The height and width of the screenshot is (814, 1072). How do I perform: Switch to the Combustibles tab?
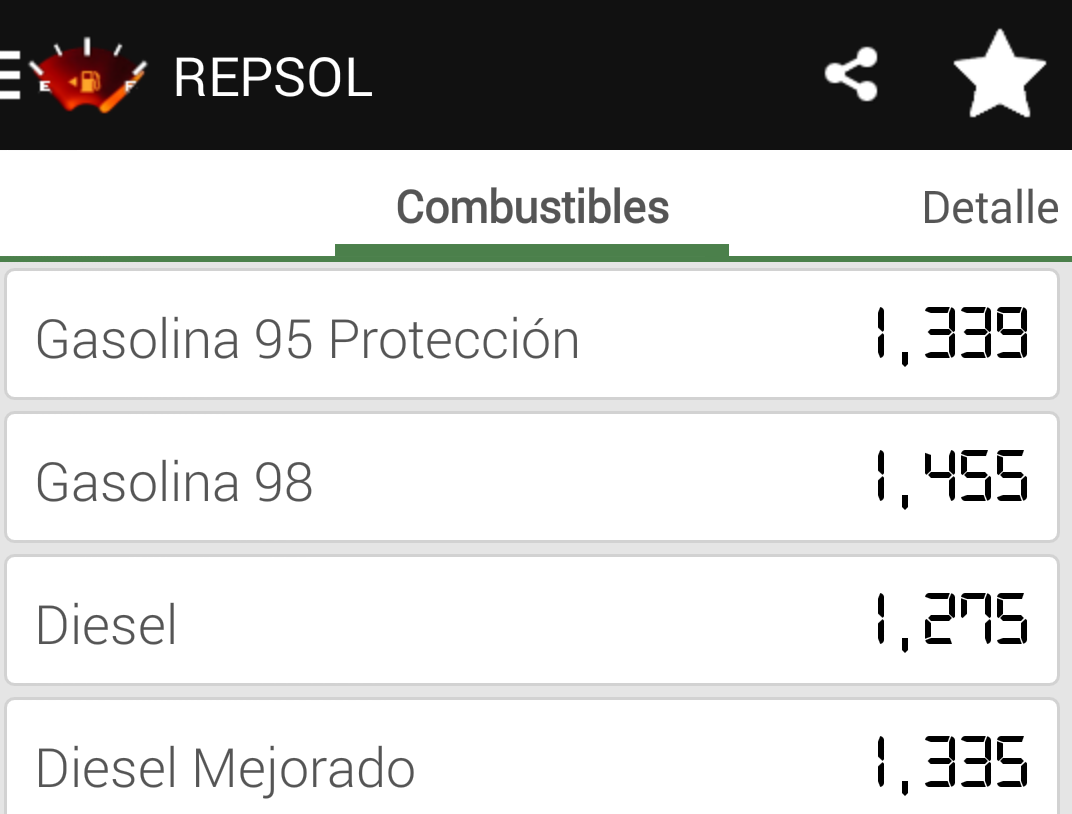(533, 207)
